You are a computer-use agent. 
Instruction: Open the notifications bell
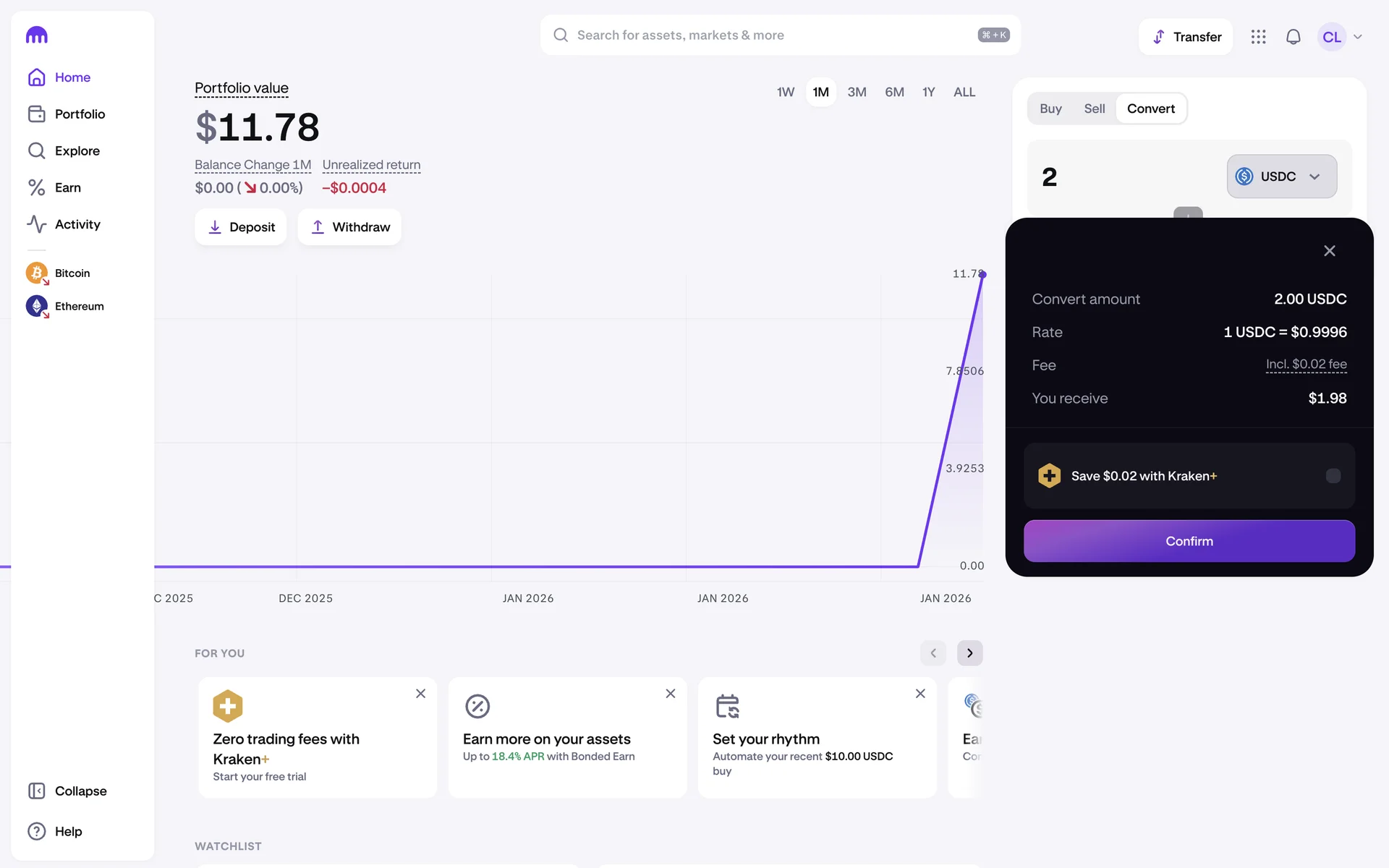tap(1293, 37)
